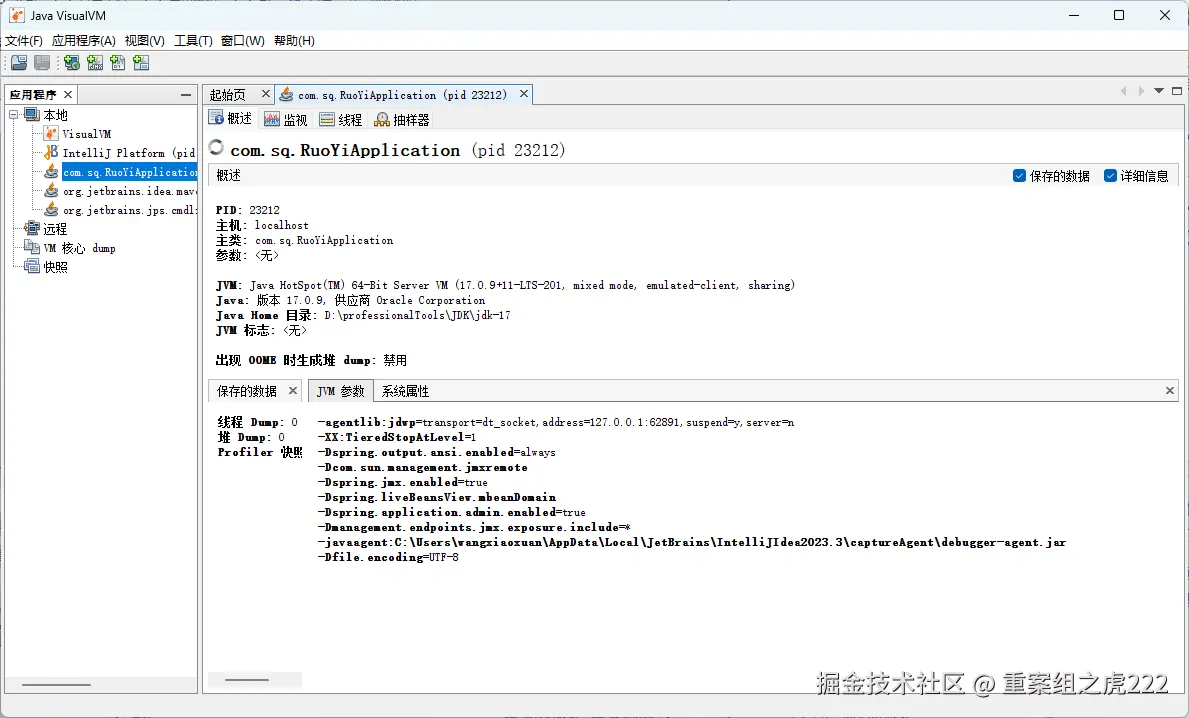The image size is (1189, 718).
Task: Click the Java VisualVM title bar icon
Action: click(16, 15)
